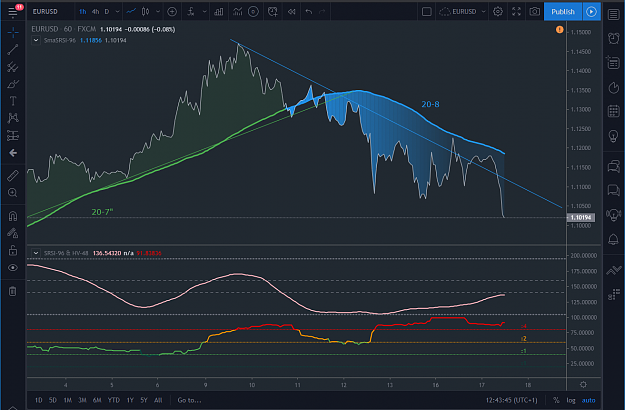
Task: Open the notifications bell panel
Action: (x=613, y=239)
